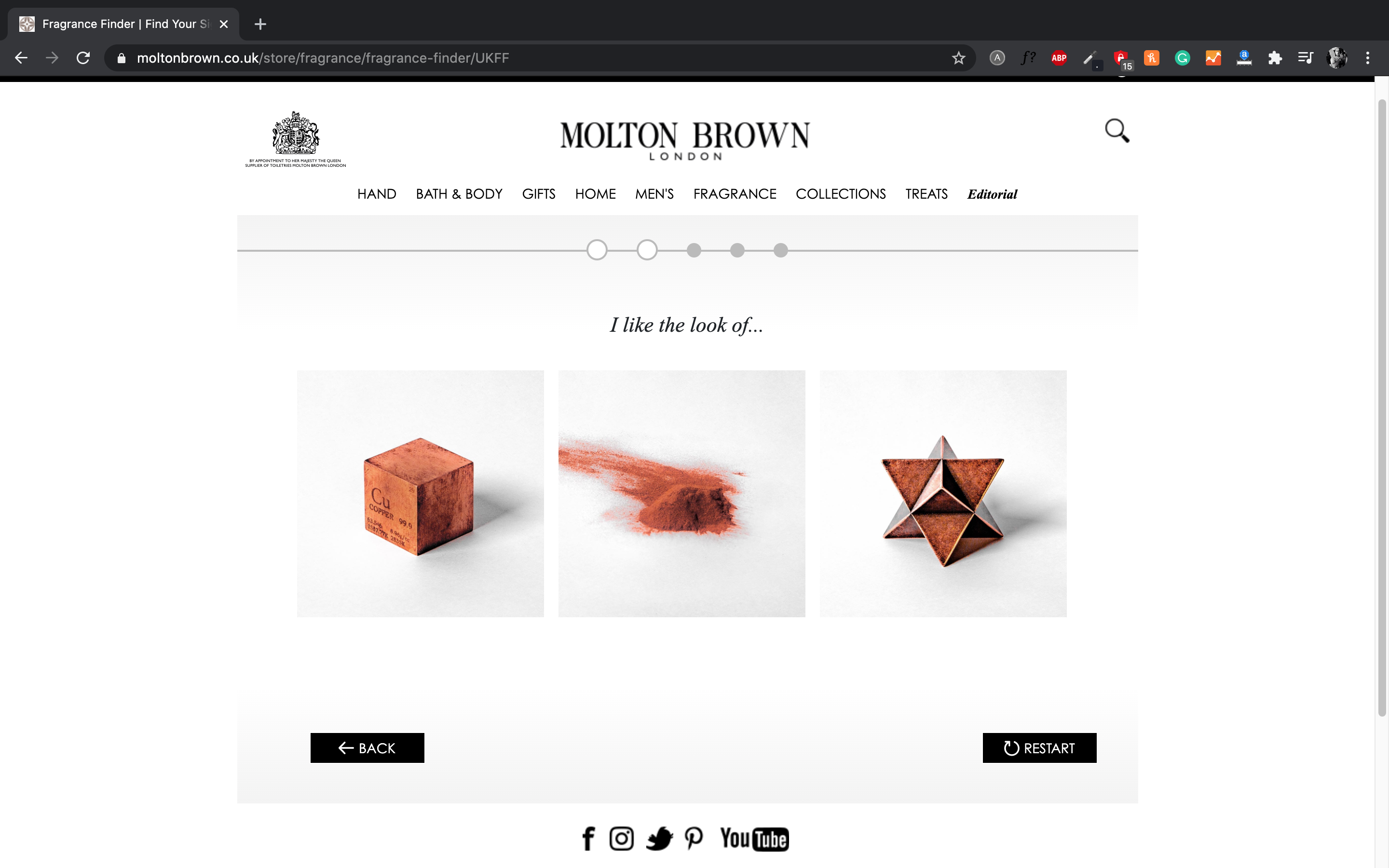Open the Grammarly extension icon
1389x868 pixels.
coord(1182,58)
